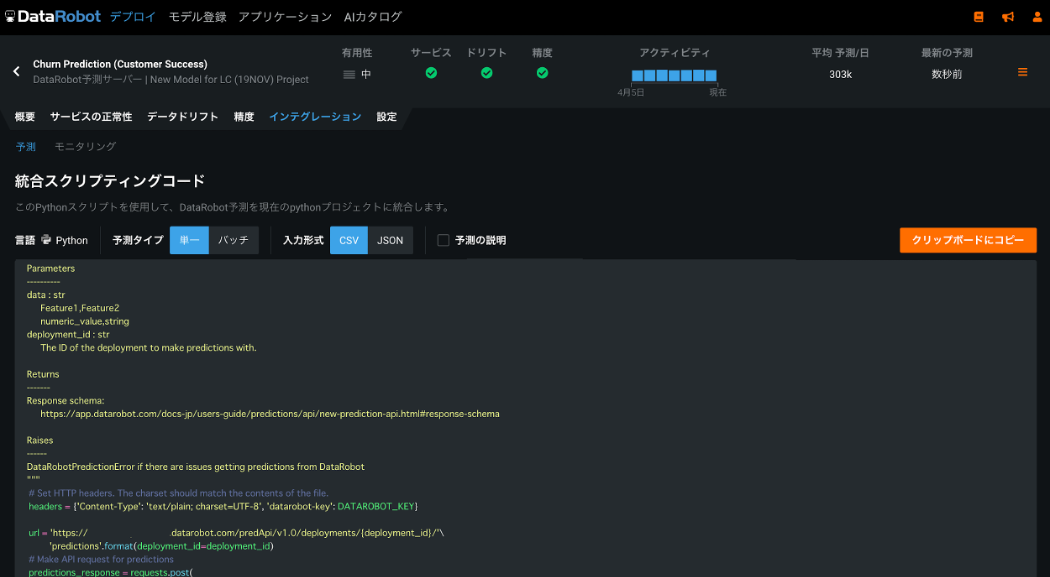The image size is (1050, 577).
Task: Click the 'deployment_id : str' line
Action: 68,334
